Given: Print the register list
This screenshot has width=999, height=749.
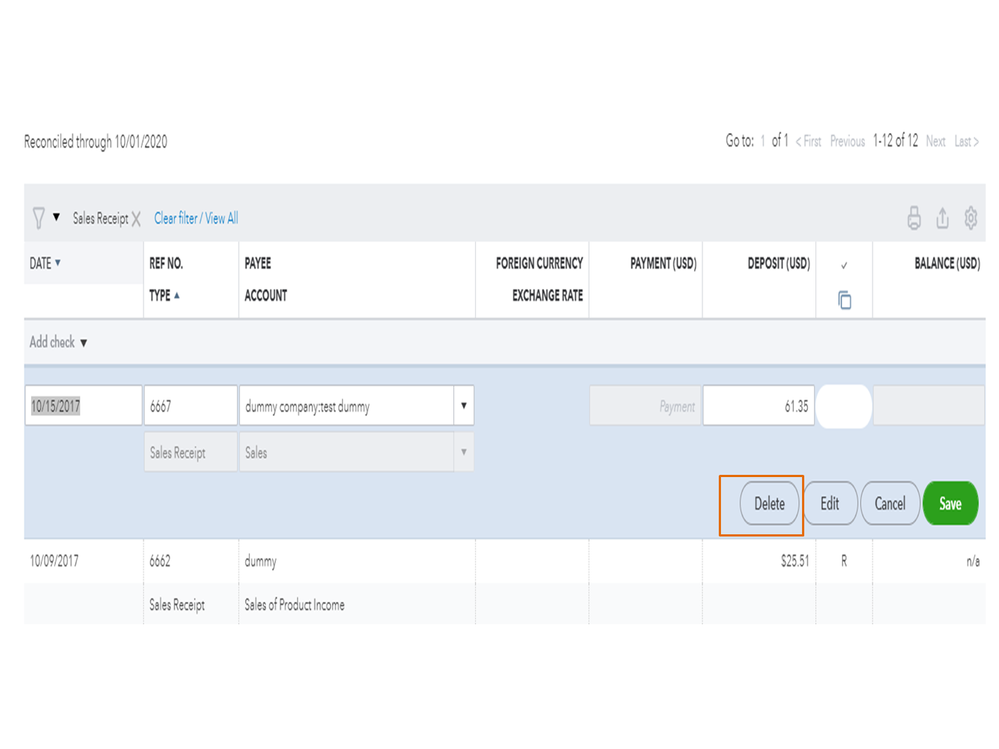Looking at the screenshot, I should point(914,218).
